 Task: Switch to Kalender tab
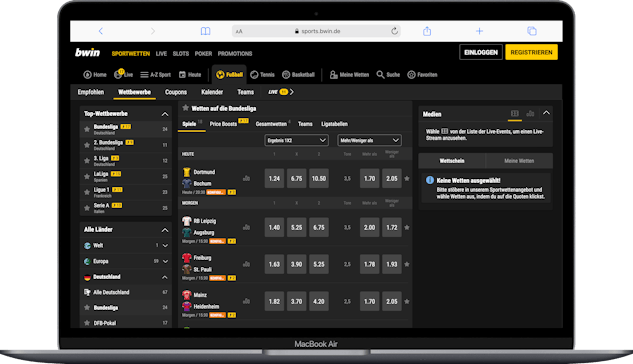[x=212, y=92]
